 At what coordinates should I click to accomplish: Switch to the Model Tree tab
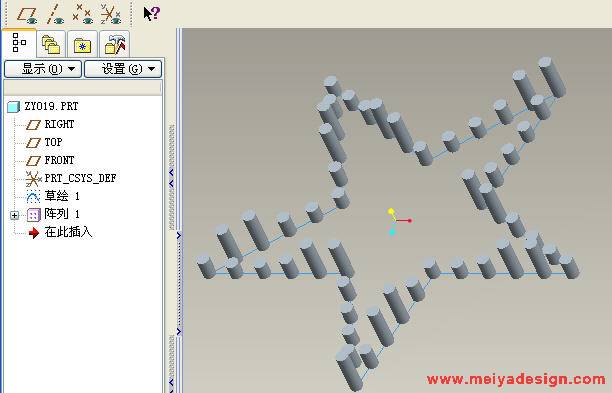[19, 43]
